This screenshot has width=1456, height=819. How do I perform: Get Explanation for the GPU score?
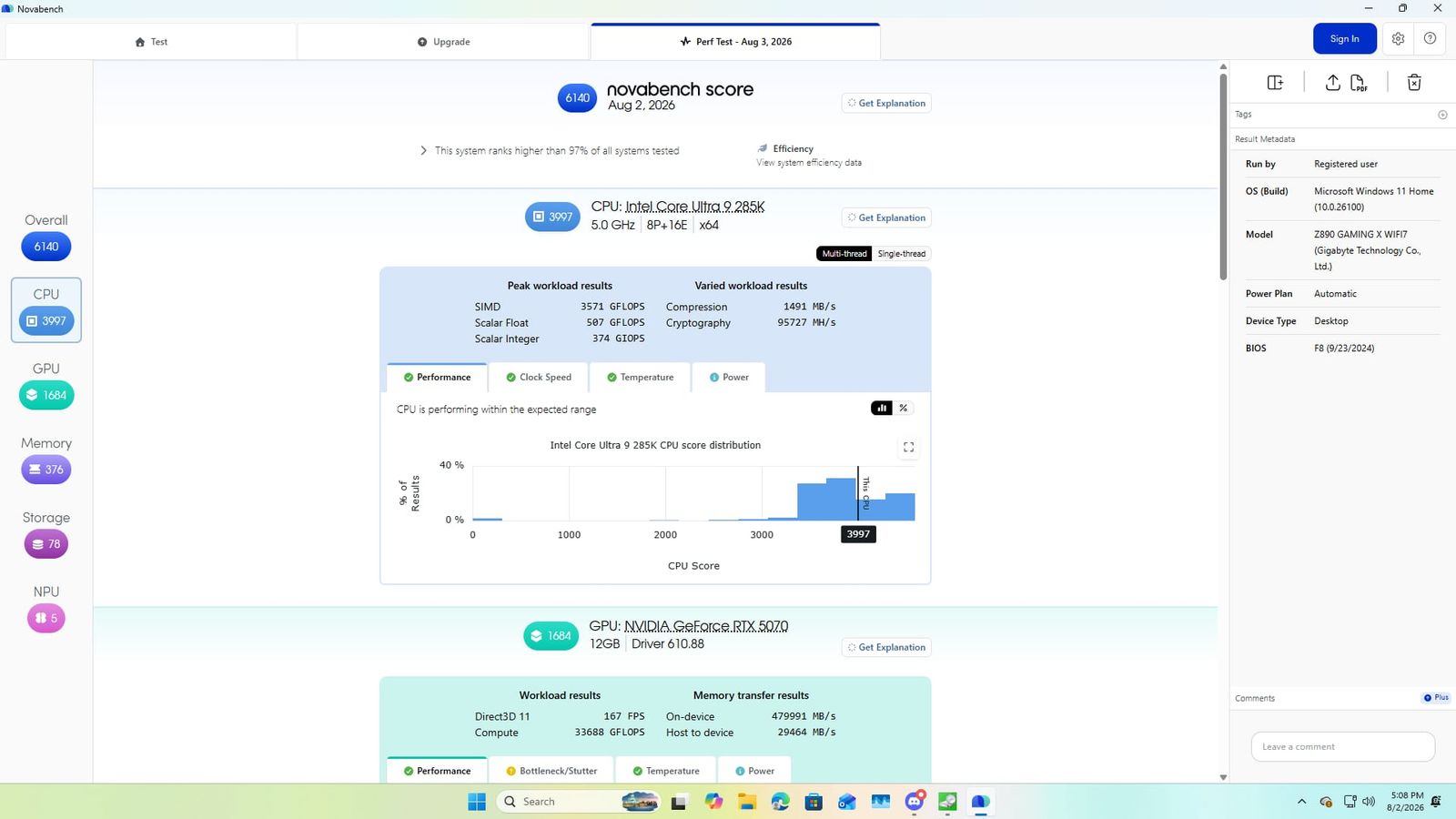886,648
